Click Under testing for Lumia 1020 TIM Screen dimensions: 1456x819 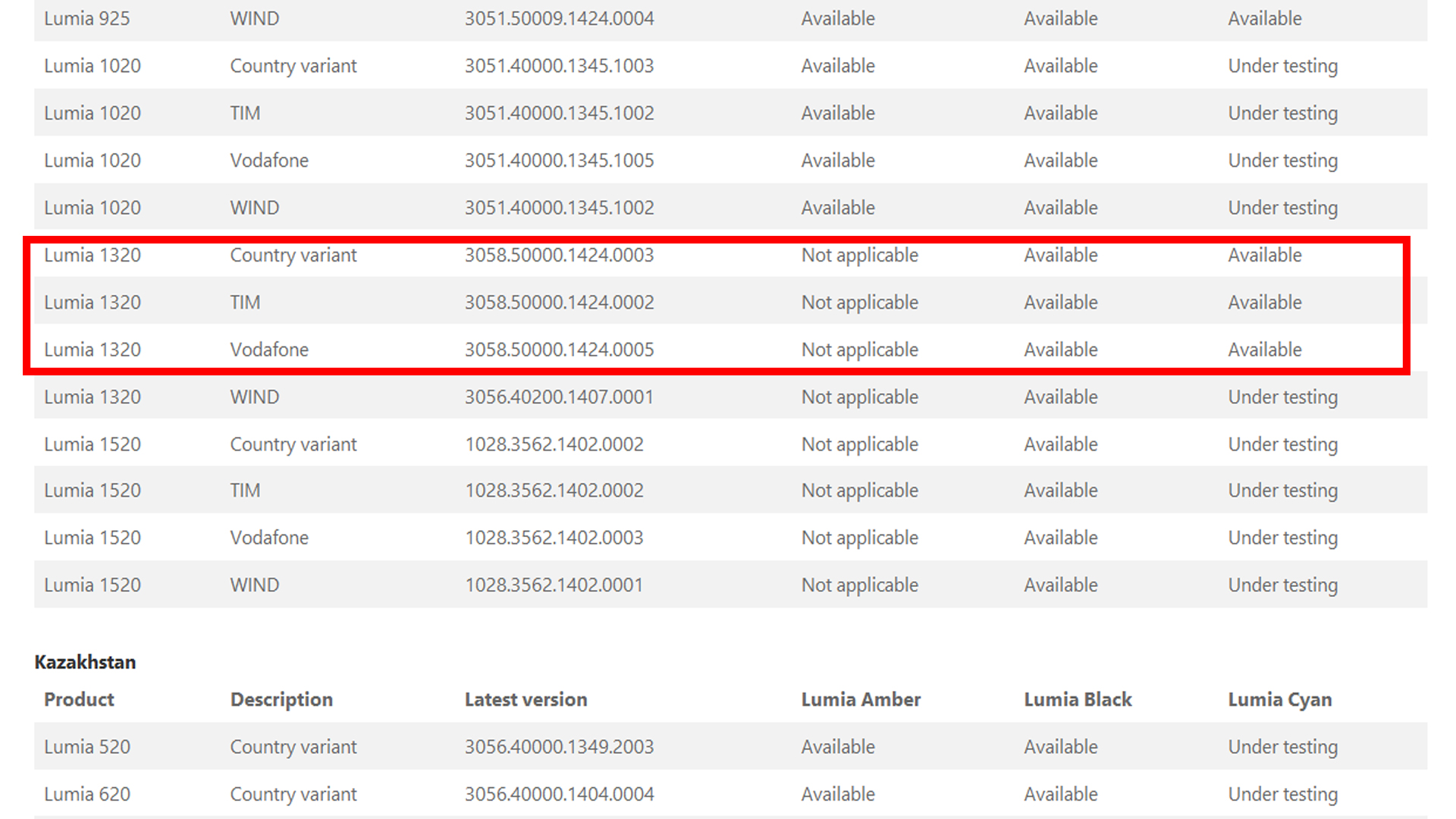[x=1282, y=113]
